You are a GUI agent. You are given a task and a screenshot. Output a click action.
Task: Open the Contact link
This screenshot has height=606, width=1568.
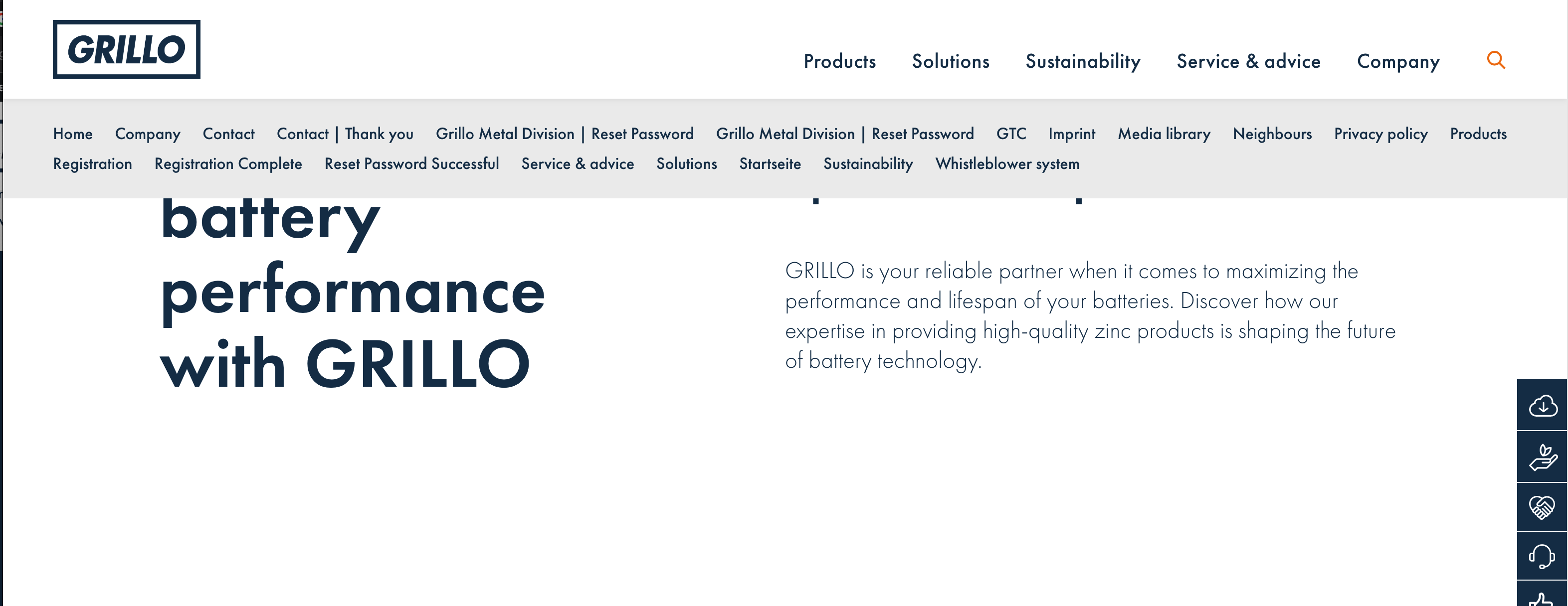click(228, 134)
